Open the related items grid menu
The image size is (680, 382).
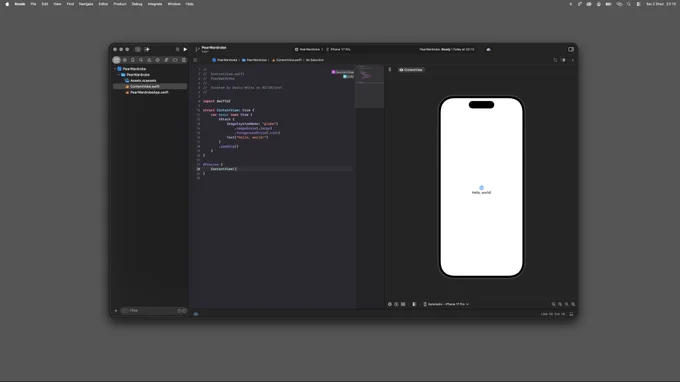195,60
